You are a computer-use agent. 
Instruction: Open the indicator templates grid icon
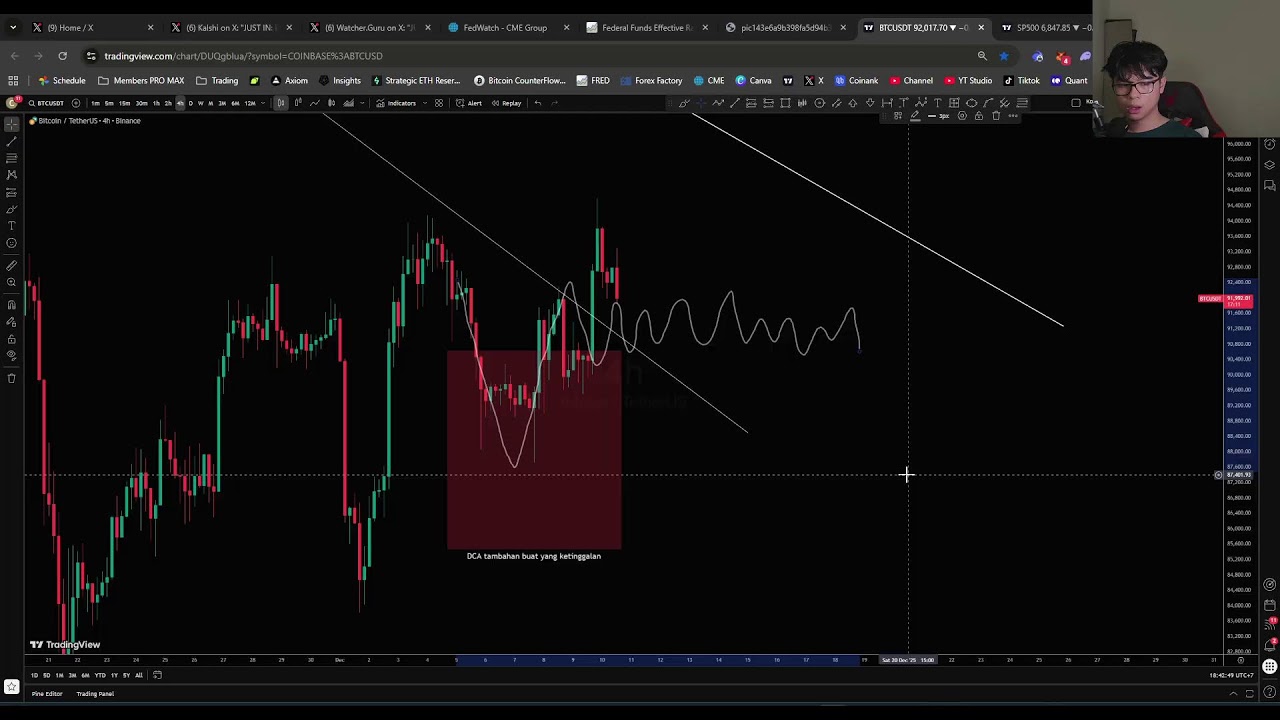pos(439,103)
